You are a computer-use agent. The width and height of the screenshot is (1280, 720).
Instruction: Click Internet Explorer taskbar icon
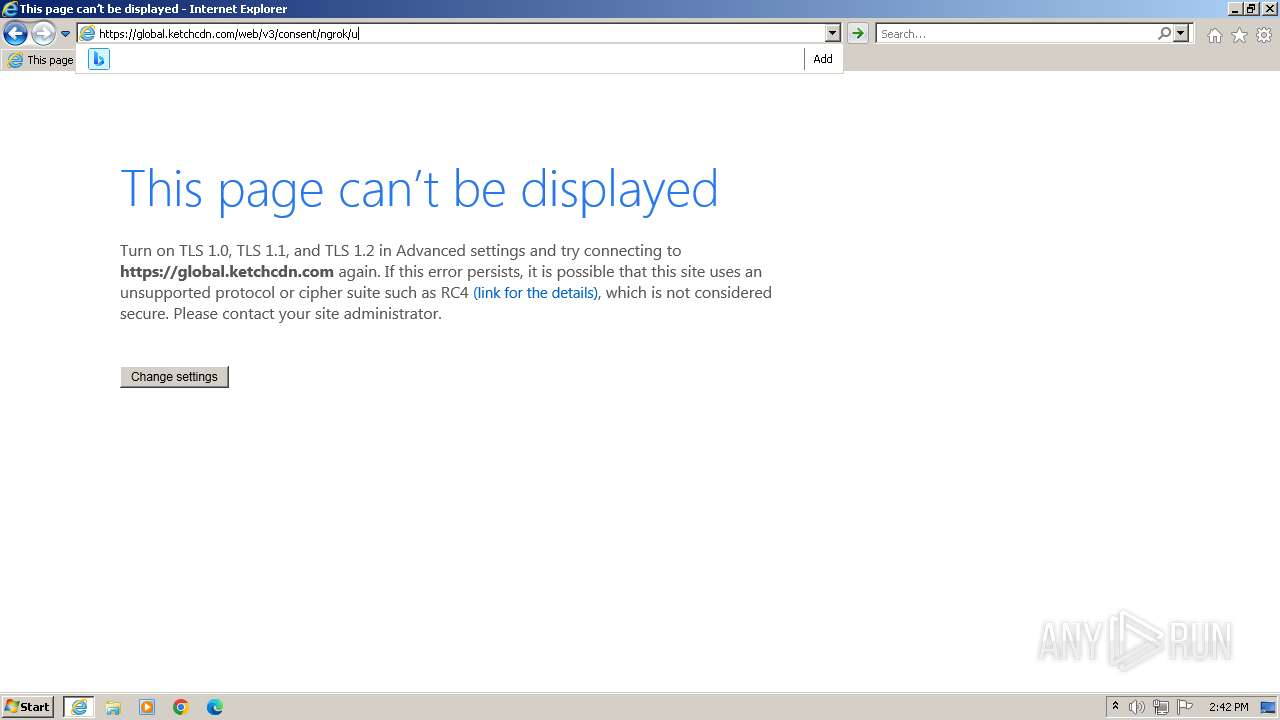(79, 707)
